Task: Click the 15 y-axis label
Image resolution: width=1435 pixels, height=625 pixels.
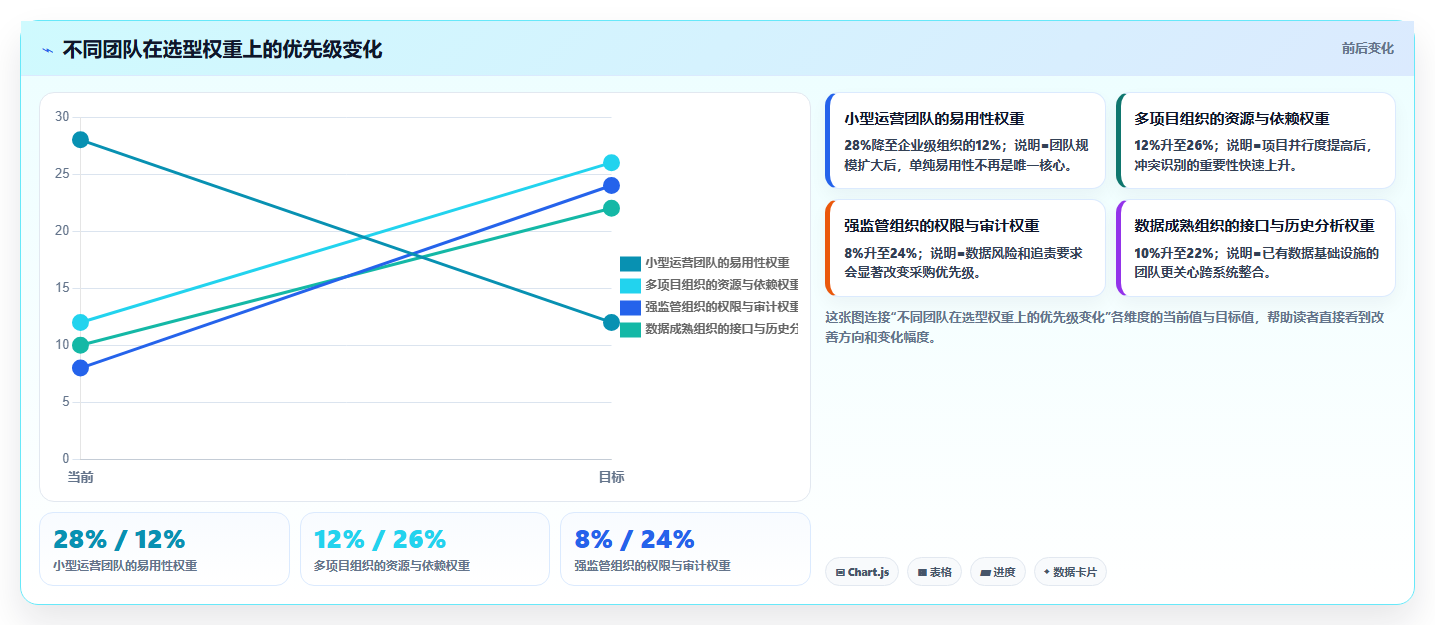Action: tap(62, 288)
